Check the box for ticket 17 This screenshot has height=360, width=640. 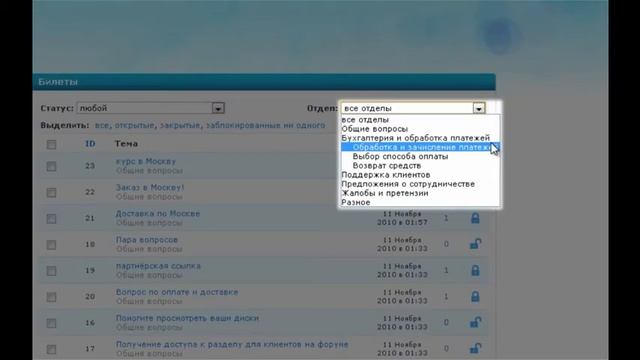pyautogui.click(x=51, y=349)
